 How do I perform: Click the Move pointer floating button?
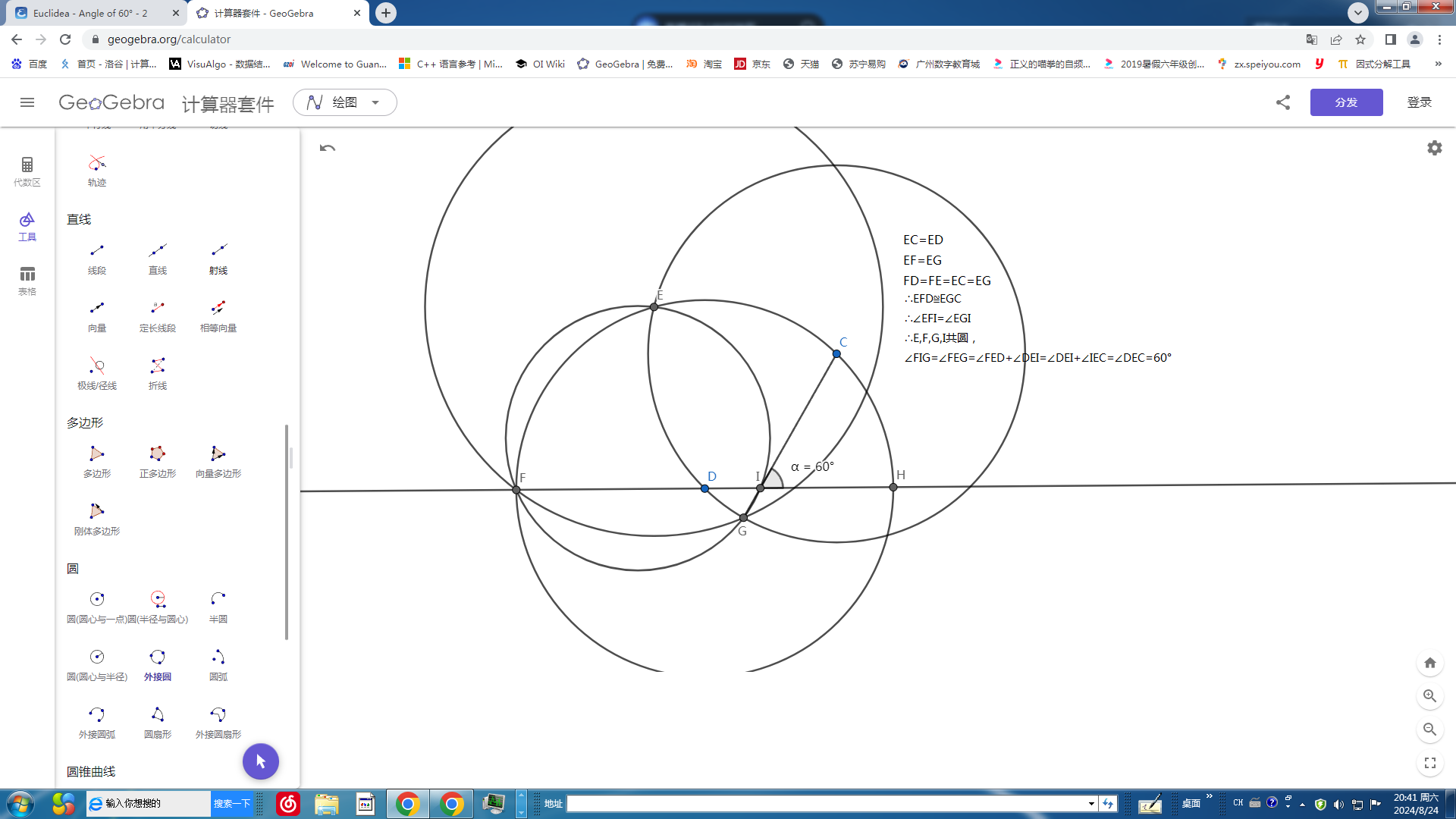[x=260, y=761]
